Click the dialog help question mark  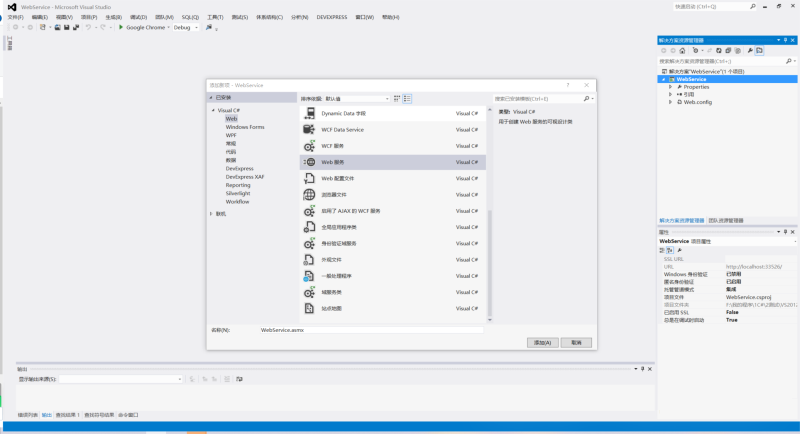click(x=567, y=85)
